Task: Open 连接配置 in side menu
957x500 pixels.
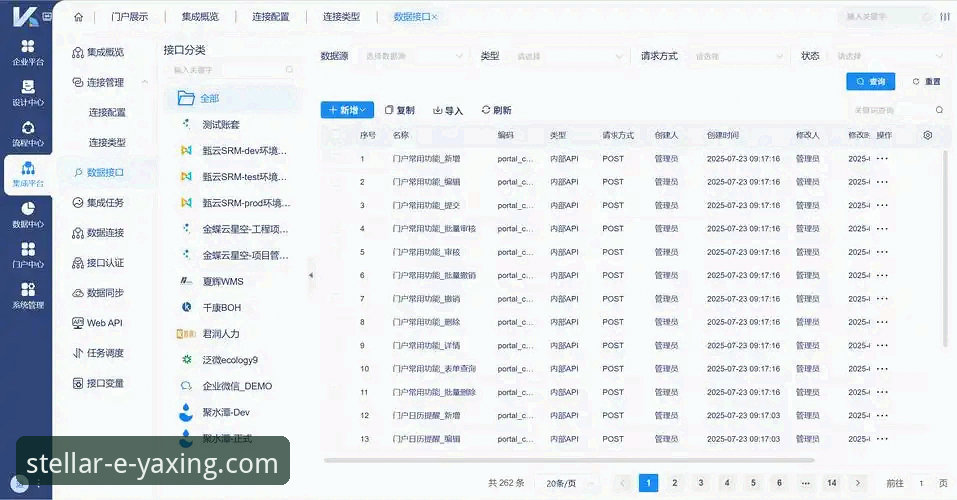Action: coord(107,112)
